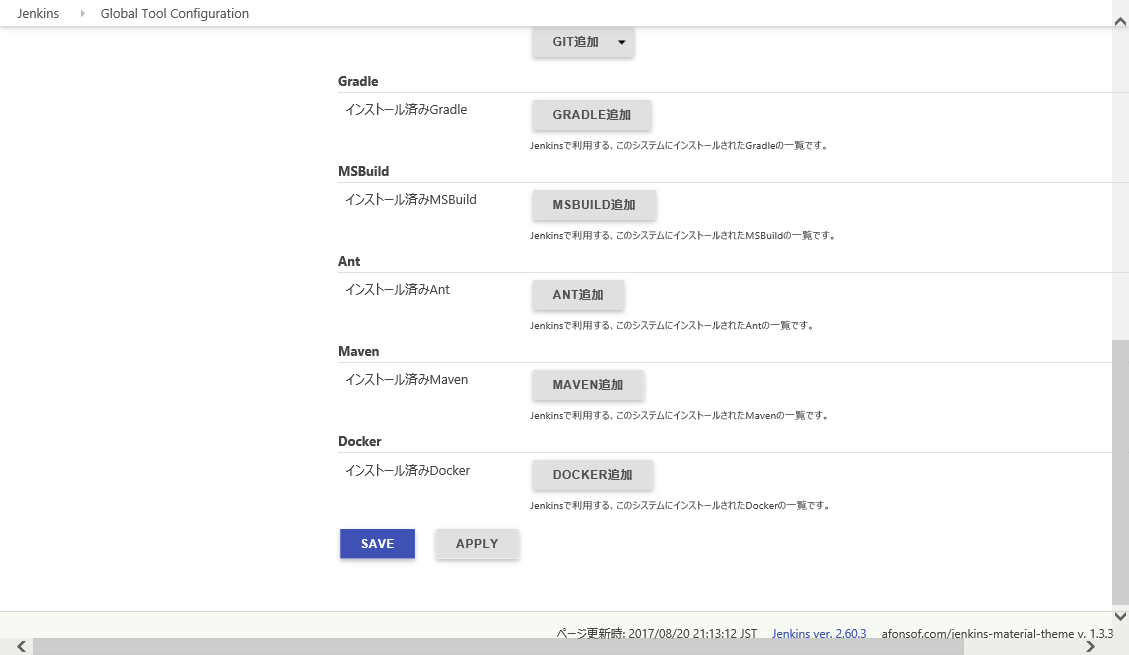1129x655 pixels.
Task: Click the MSBuildの一覧です description text
Action: tap(683, 235)
